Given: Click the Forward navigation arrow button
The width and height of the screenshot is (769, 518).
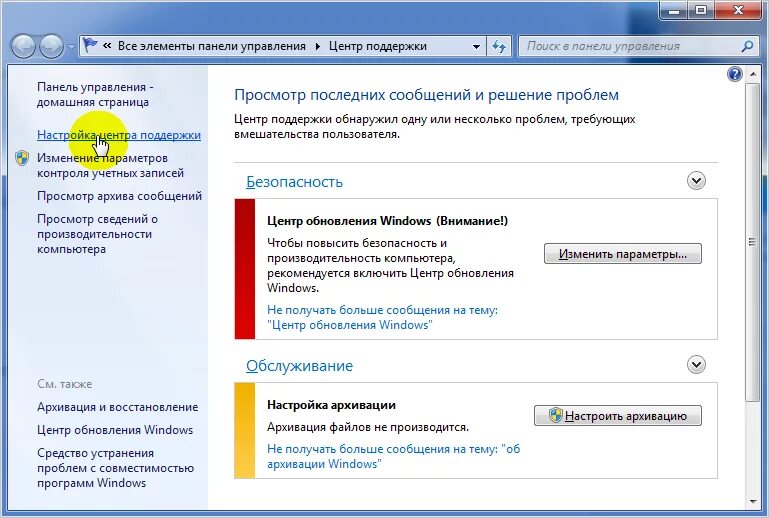Looking at the screenshot, I should [51, 47].
